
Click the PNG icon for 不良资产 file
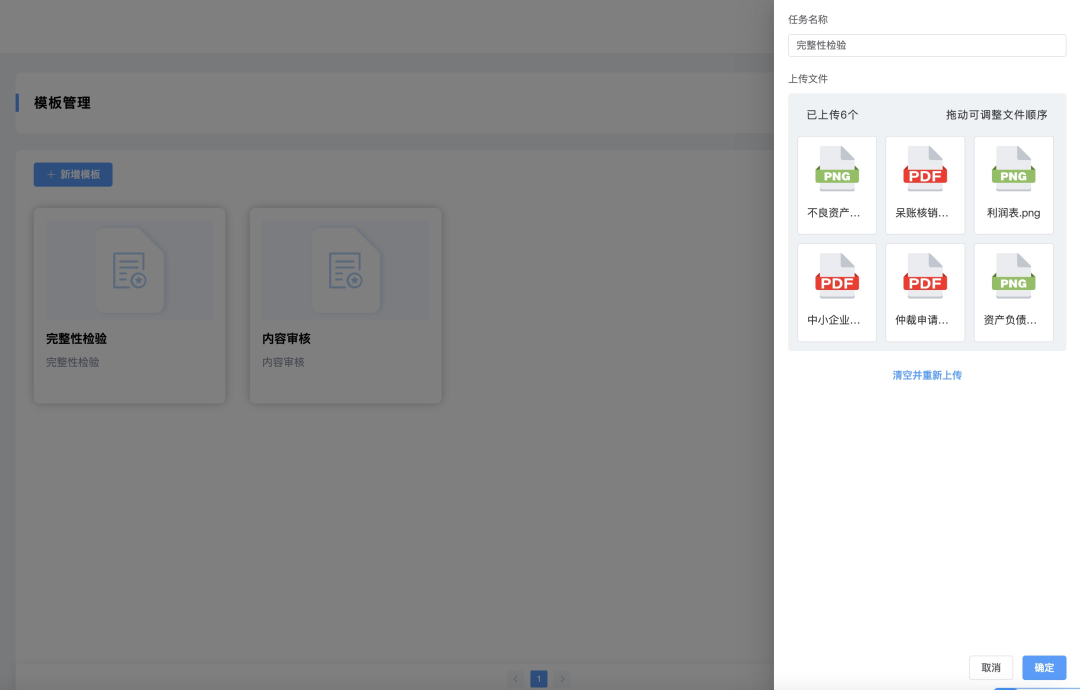(x=837, y=169)
